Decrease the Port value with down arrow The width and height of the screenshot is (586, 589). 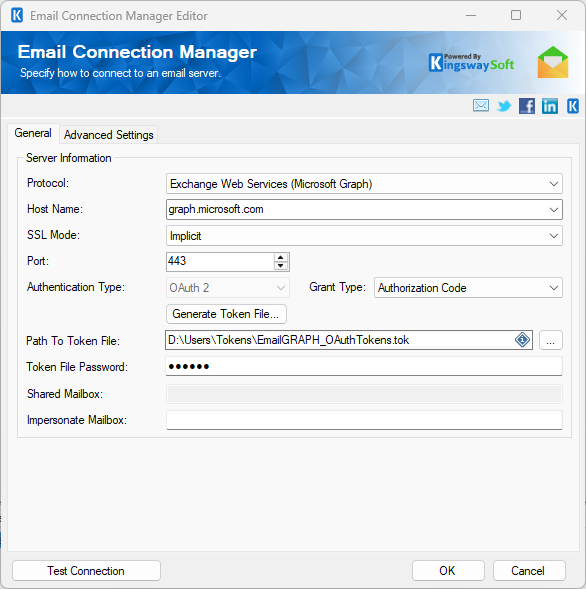281,266
